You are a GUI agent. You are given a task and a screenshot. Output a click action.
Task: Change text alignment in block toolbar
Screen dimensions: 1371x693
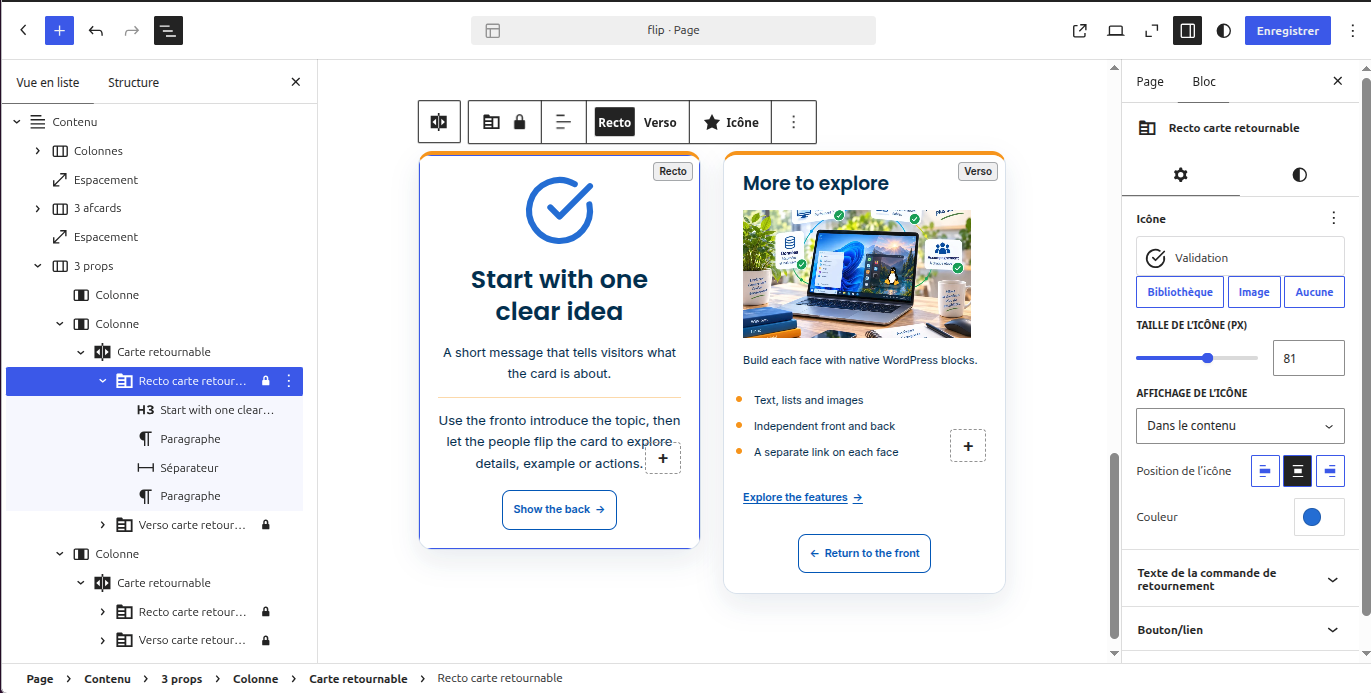[564, 122]
